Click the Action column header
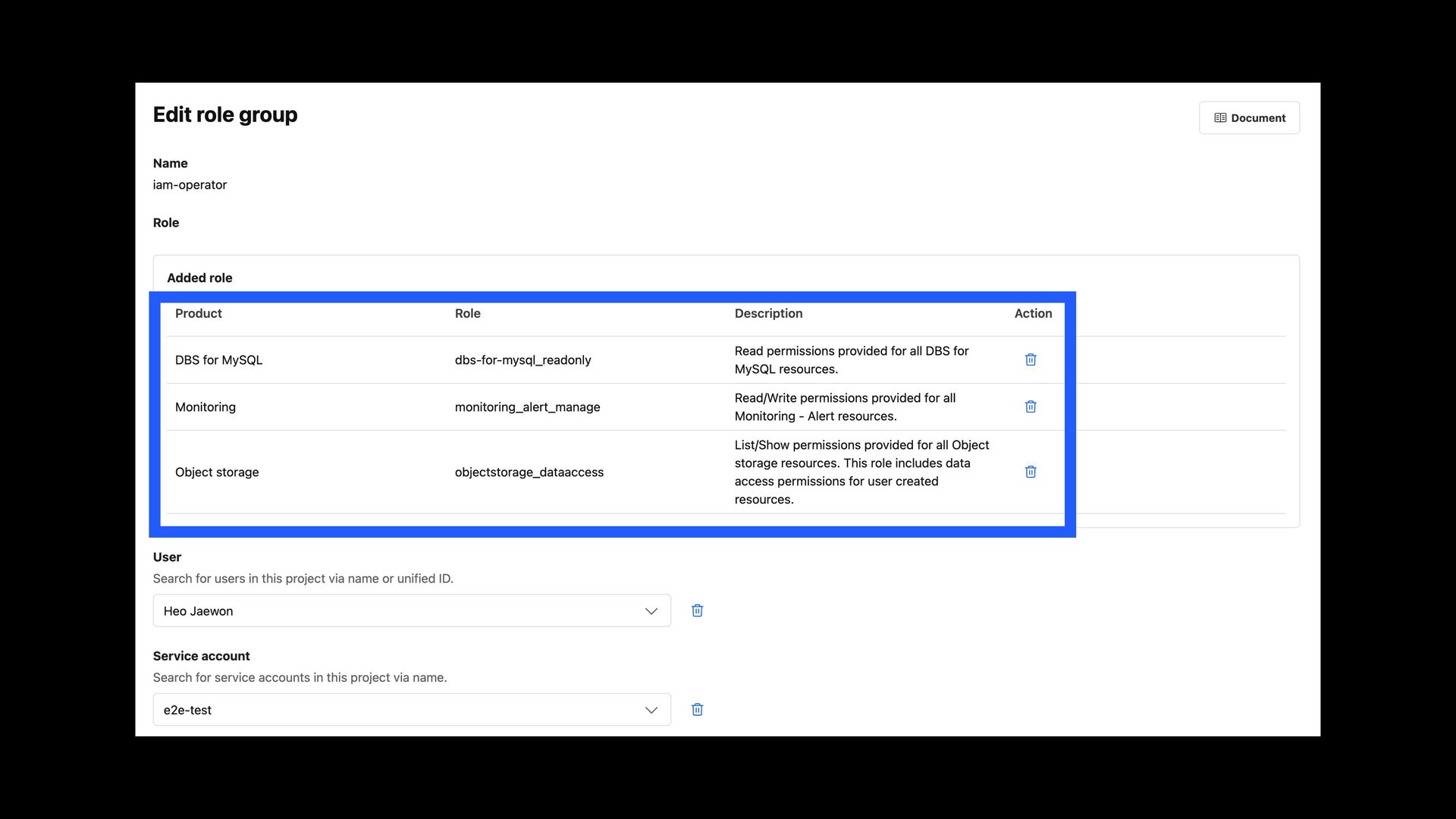The width and height of the screenshot is (1456, 819). (1033, 313)
